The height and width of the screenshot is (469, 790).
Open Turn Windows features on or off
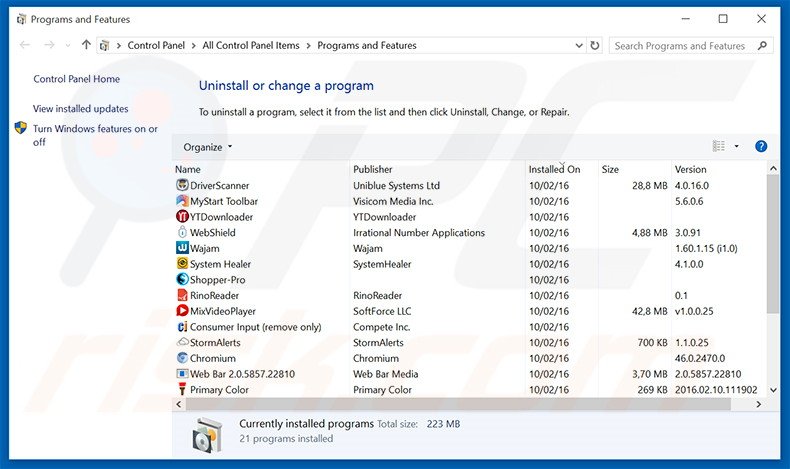tap(95, 135)
